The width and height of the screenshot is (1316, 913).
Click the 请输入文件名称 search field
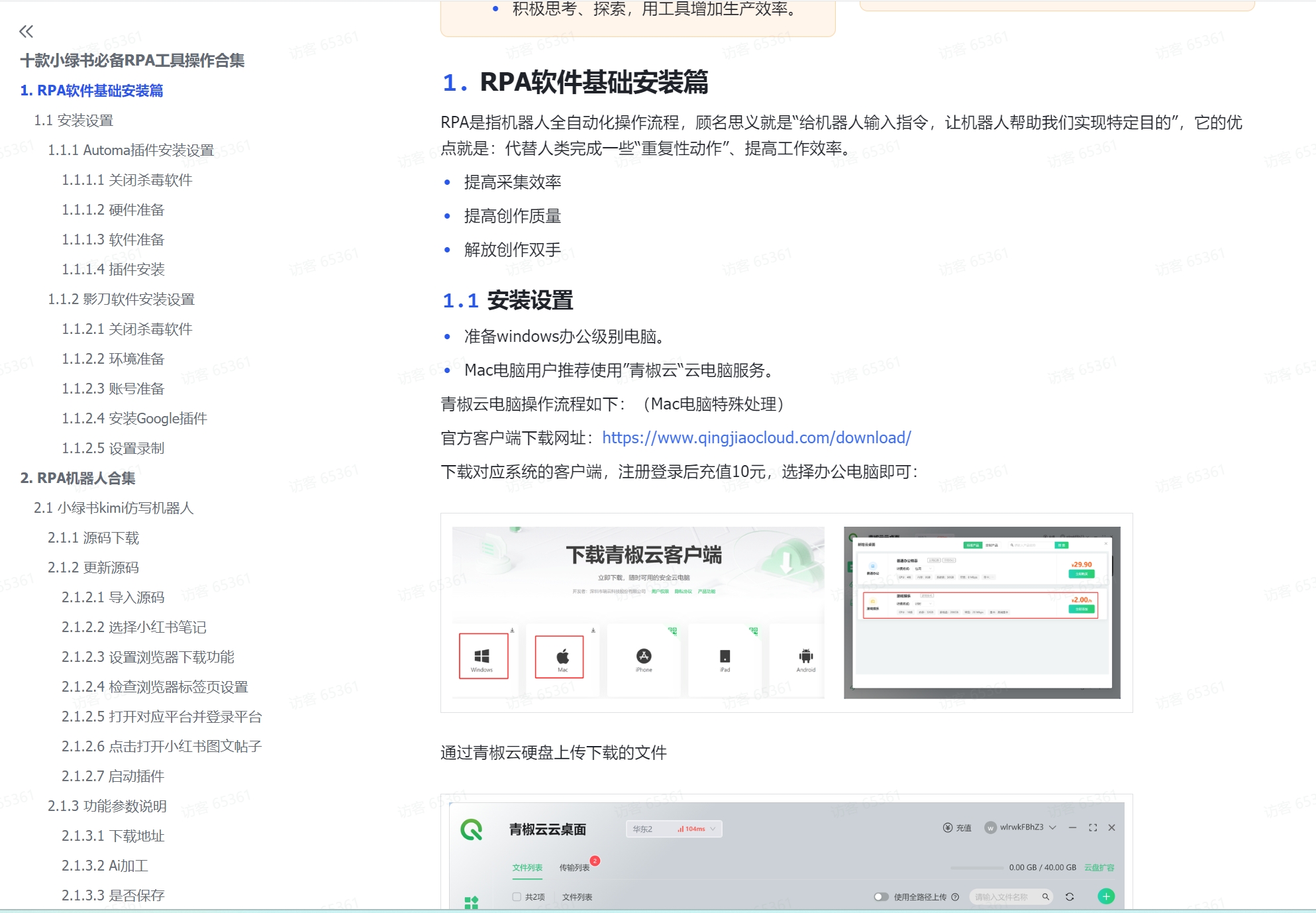tap(1011, 897)
